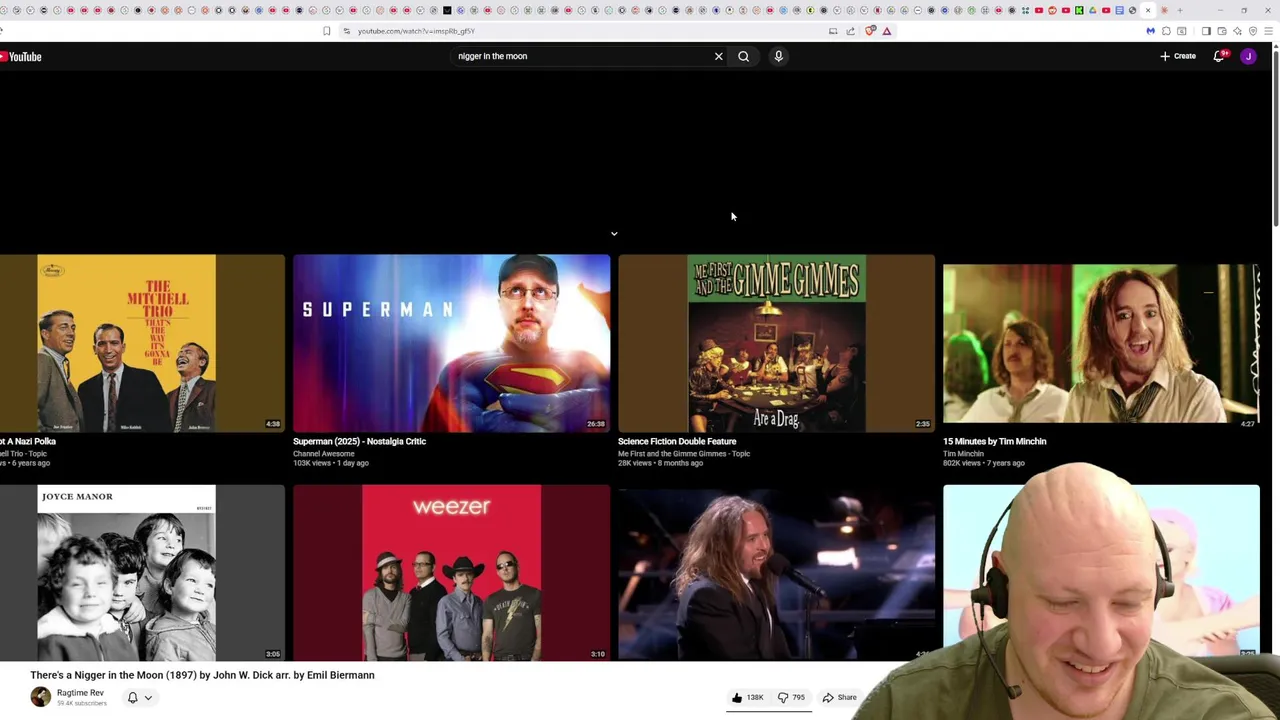Open site settings icon beside the URL
The width and height of the screenshot is (1280, 720).
(346, 31)
